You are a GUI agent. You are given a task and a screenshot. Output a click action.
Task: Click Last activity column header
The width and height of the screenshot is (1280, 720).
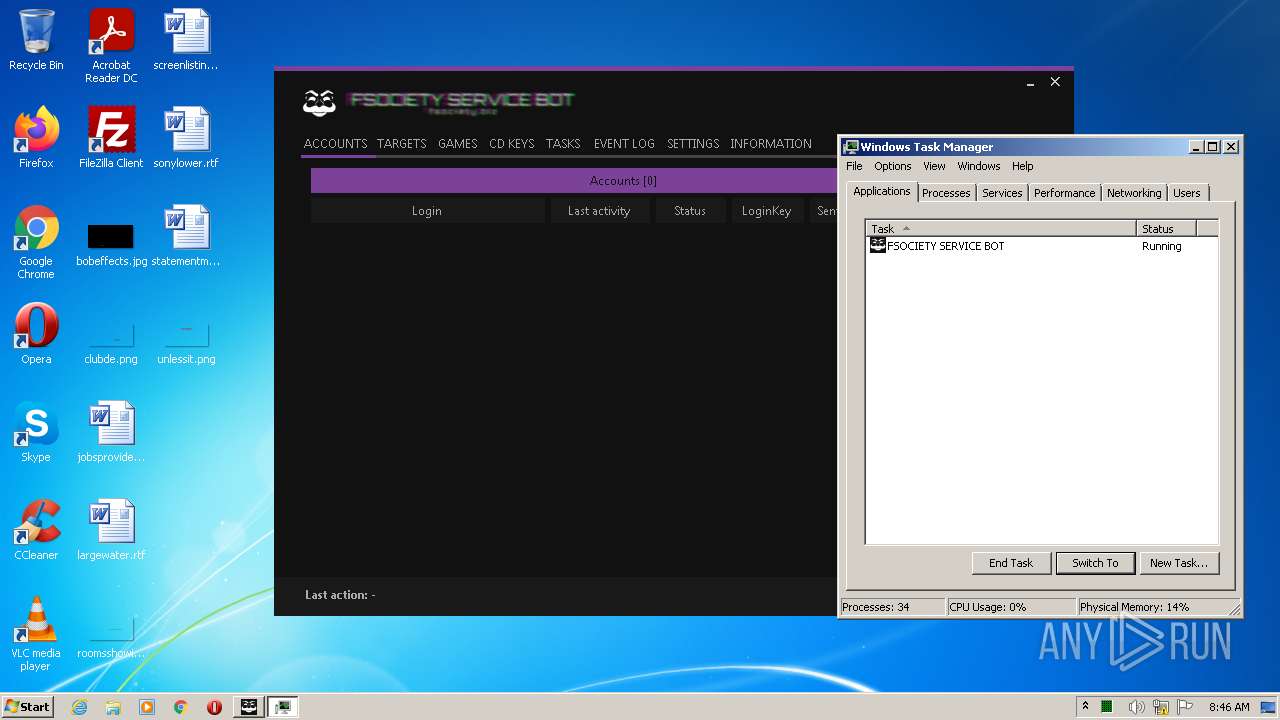tap(599, 211)
